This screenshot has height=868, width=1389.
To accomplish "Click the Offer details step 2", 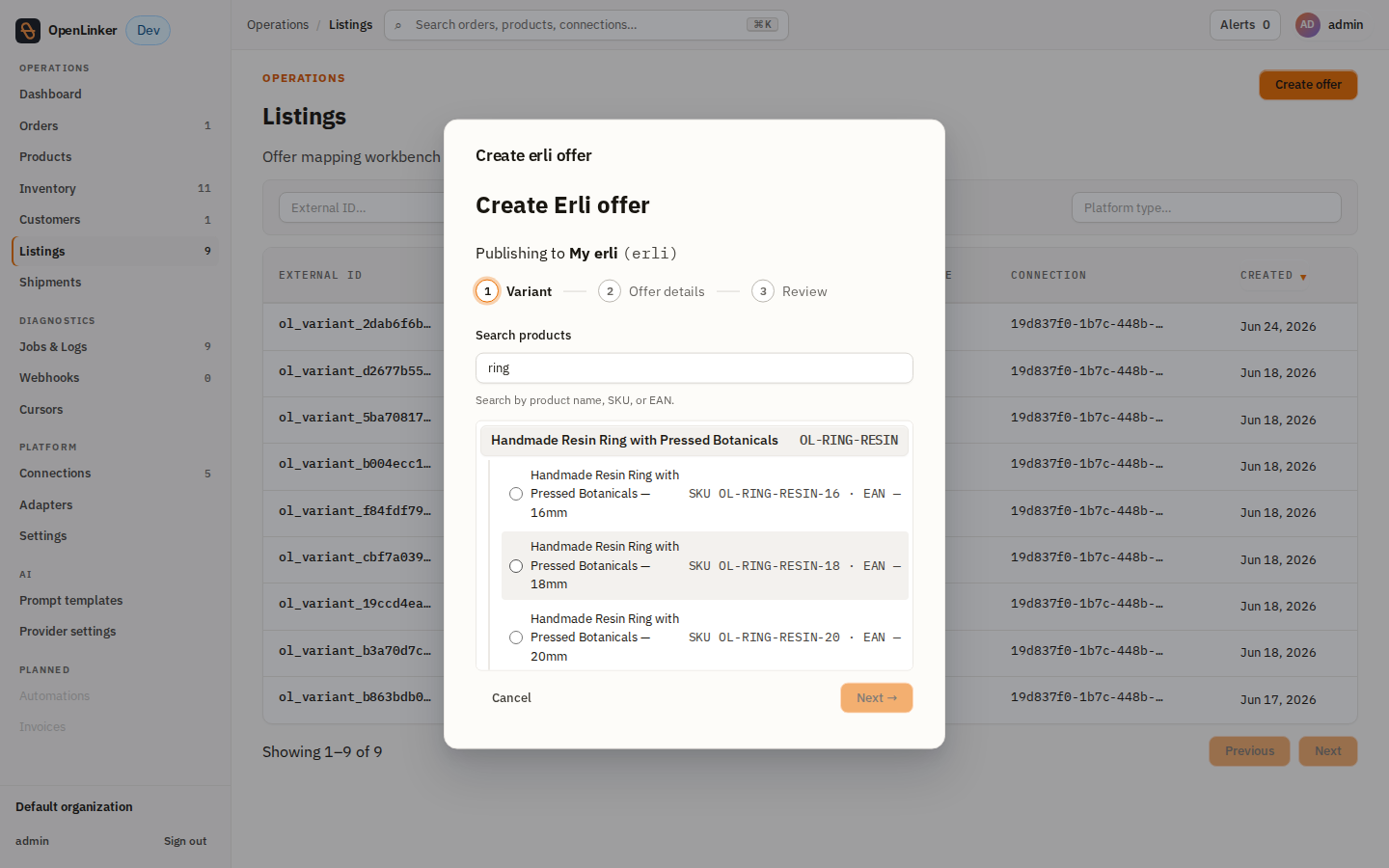I will [x=651, y=291].
